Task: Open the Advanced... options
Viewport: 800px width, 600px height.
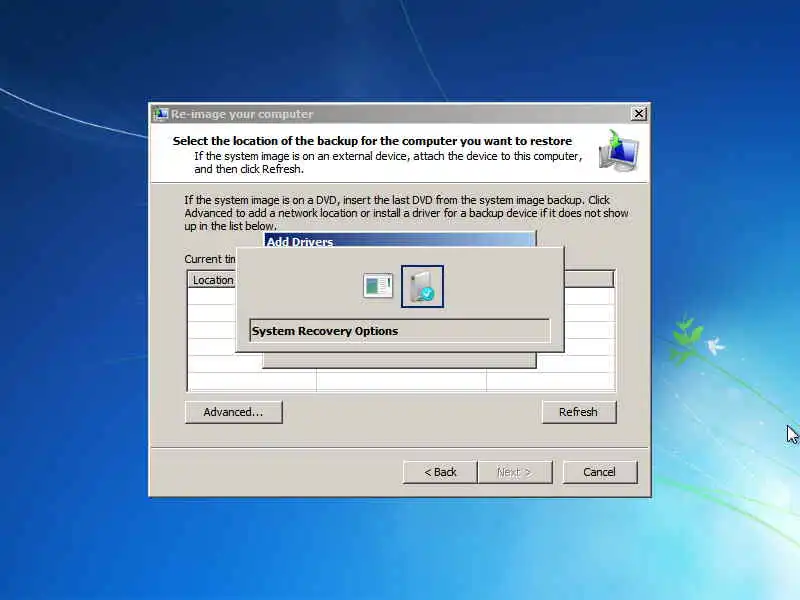Action: click(234, 412)
